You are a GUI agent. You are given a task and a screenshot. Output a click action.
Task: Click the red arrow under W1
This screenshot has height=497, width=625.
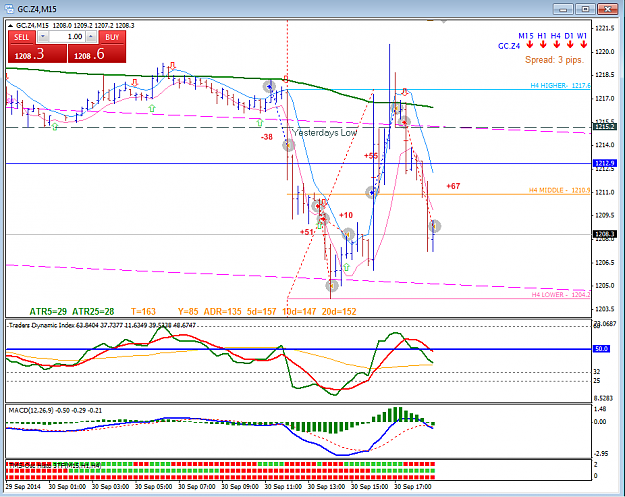click(x=584, y=45)
